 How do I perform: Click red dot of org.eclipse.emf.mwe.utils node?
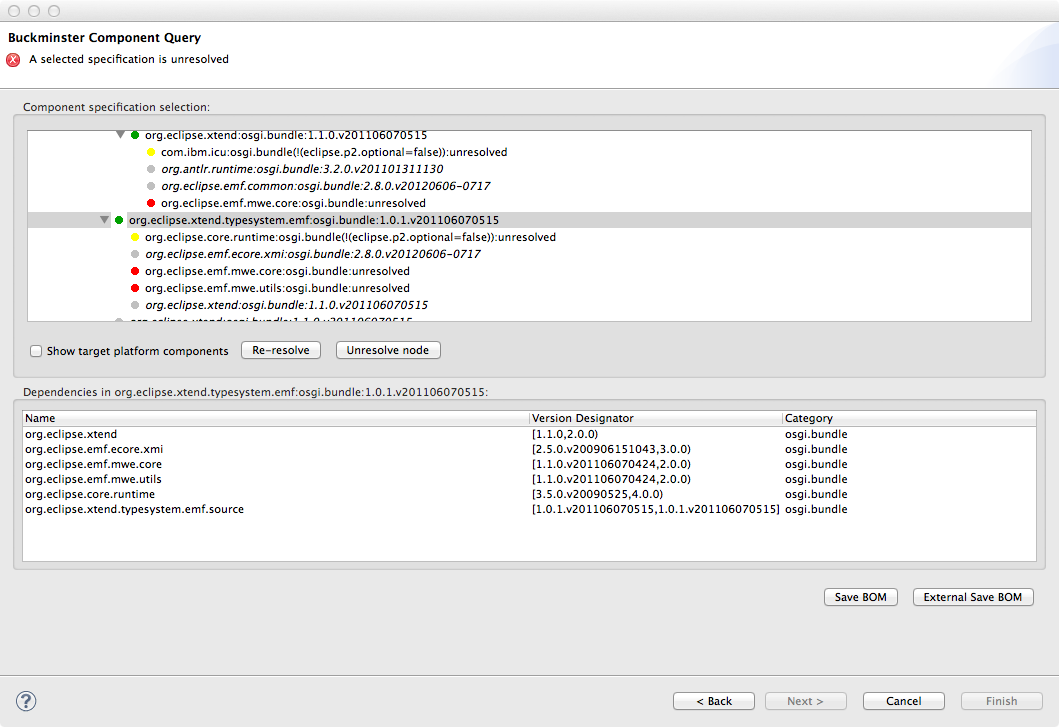pyautogui.click(x=135, y=288)
